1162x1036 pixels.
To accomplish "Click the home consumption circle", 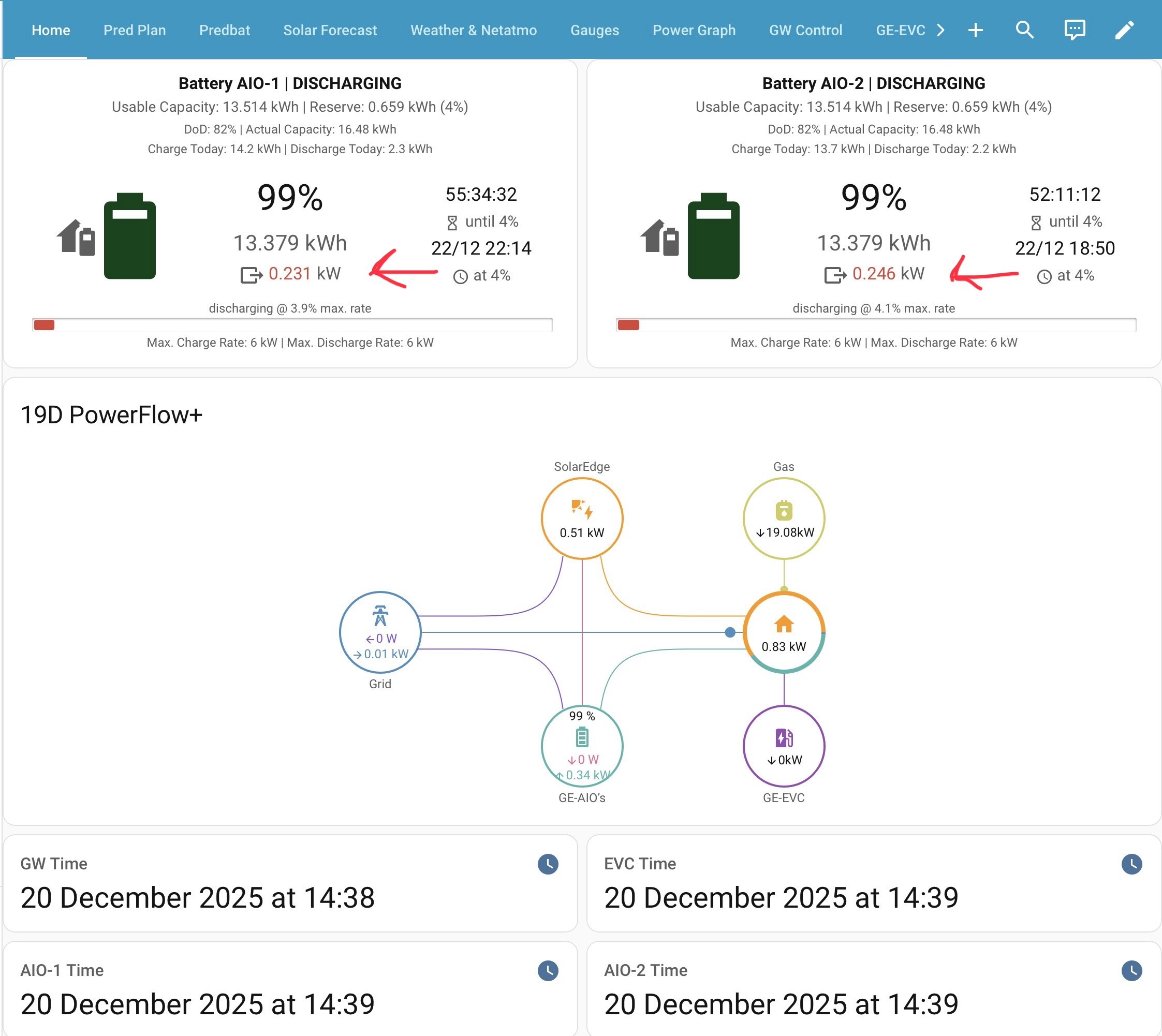I will (784, 632).
